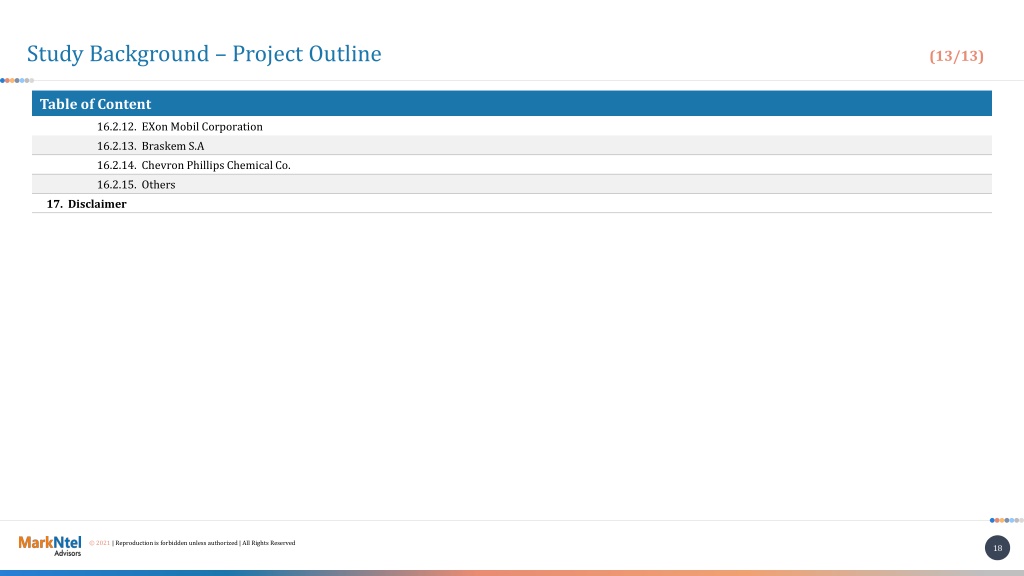Select the slide title 'Study Background – Project Outline'
The width and height of the screenshot is (1024, 576).
point(204,54)
